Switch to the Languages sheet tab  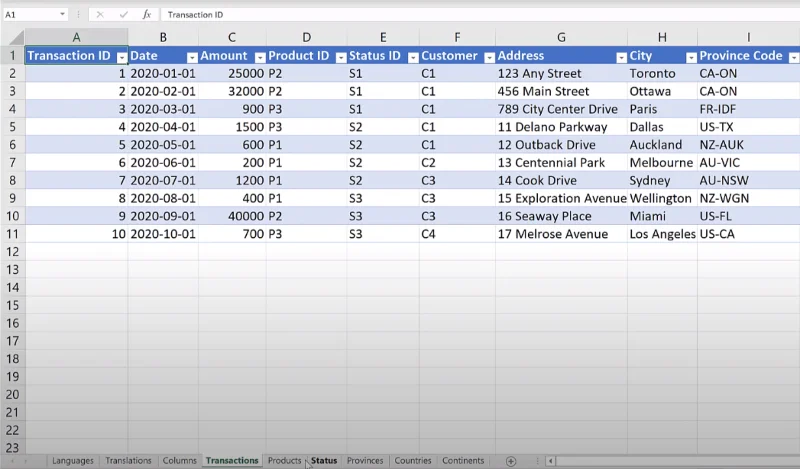click(73, 460)
